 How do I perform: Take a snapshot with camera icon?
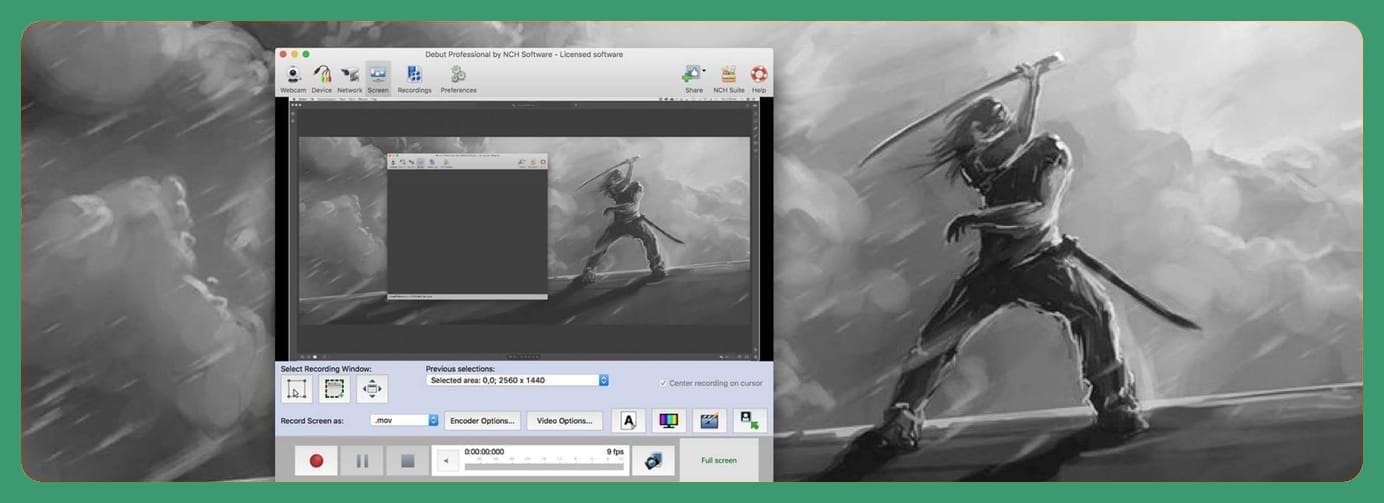[x=652, y=461]
